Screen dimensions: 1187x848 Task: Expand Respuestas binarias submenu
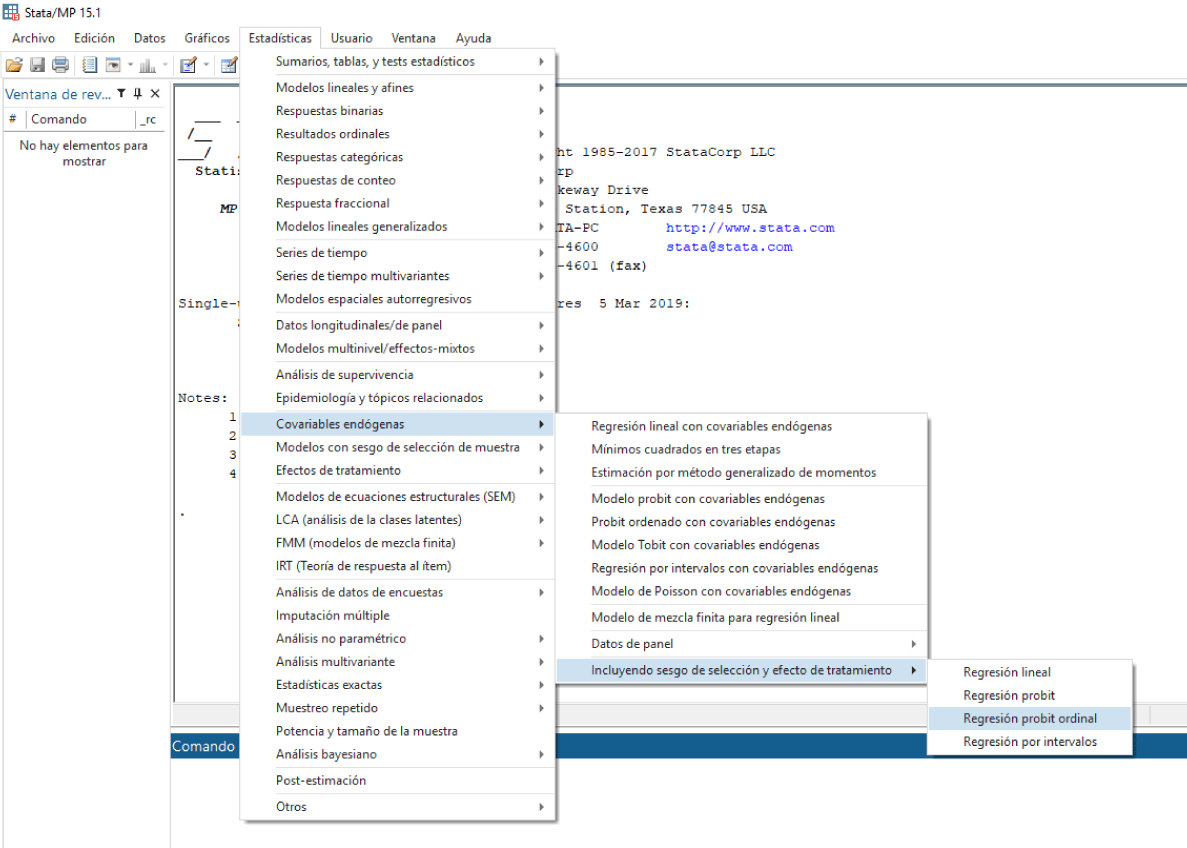click(x=397, y=111)
